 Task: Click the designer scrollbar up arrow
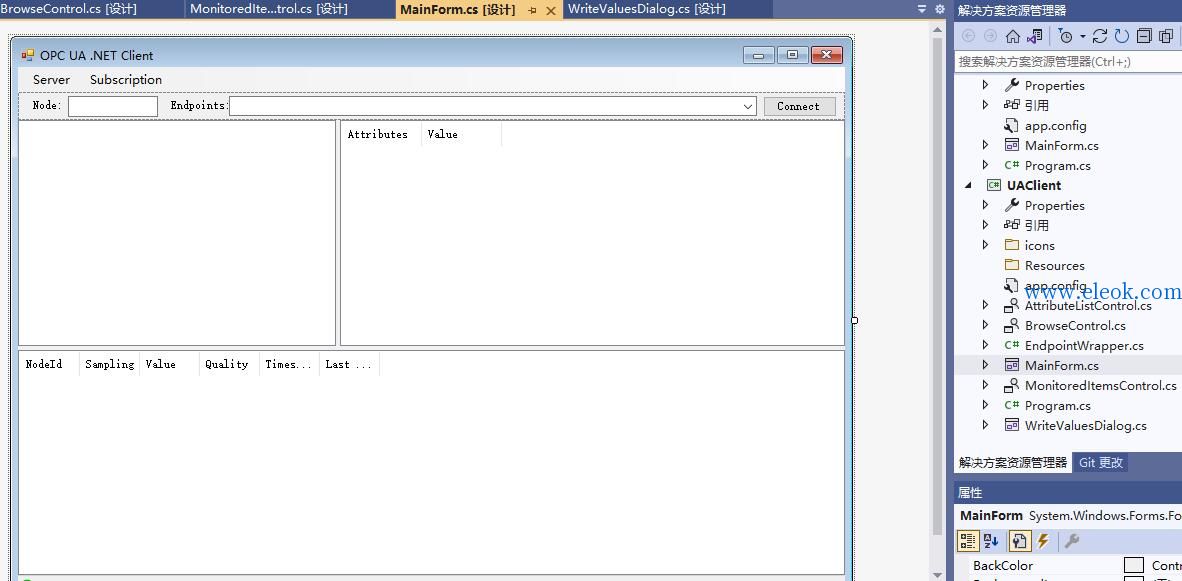tap(938, 30)
